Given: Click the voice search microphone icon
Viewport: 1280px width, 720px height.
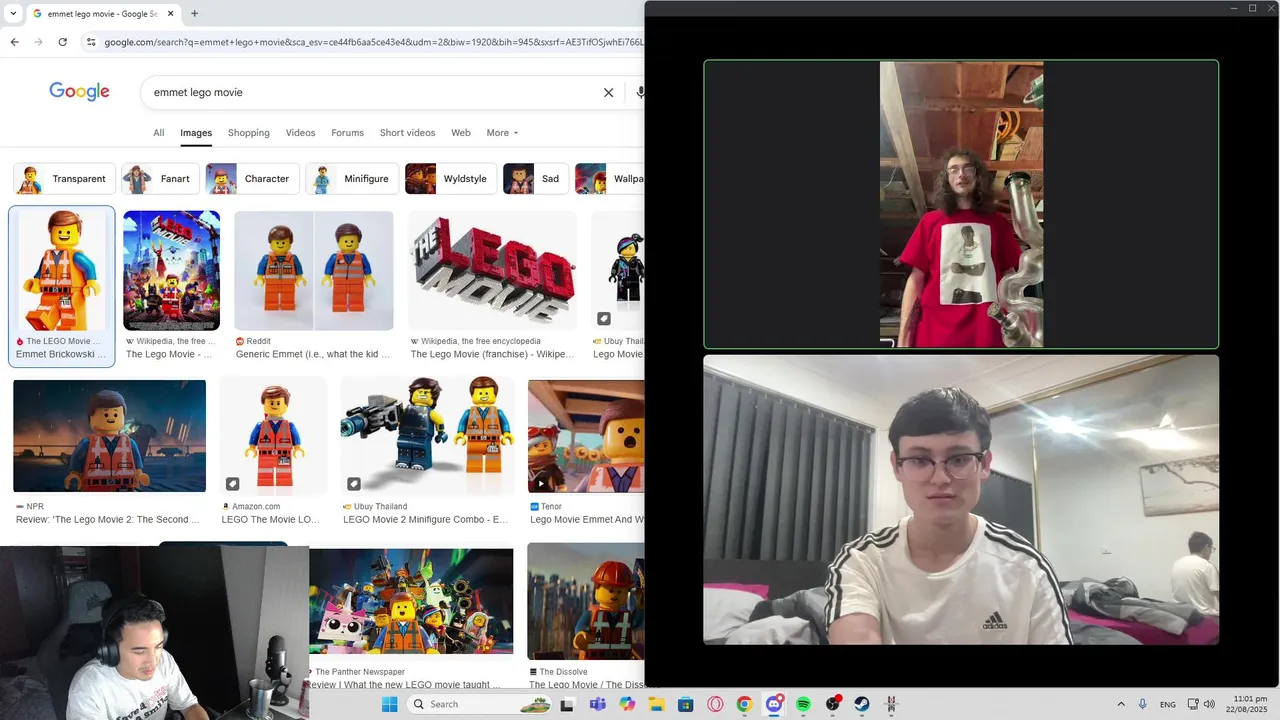Looking at the screenshot, I should pyautogui.click(x=640, y=92).
